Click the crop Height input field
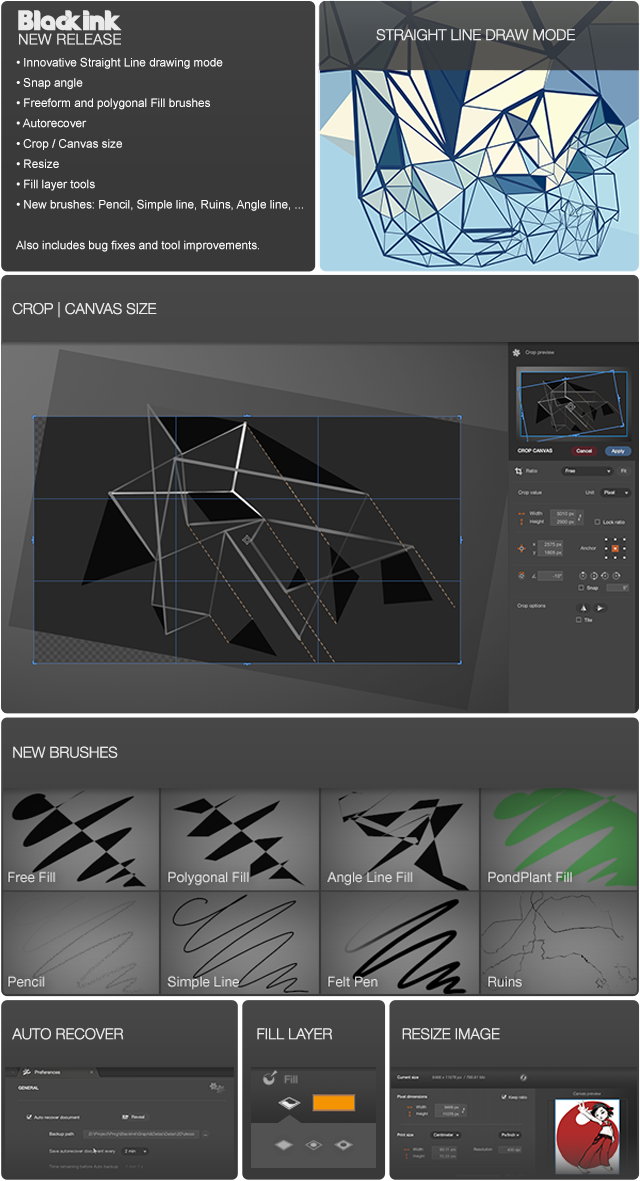Viewport: 640px width, 1181px height. (563, 521)
